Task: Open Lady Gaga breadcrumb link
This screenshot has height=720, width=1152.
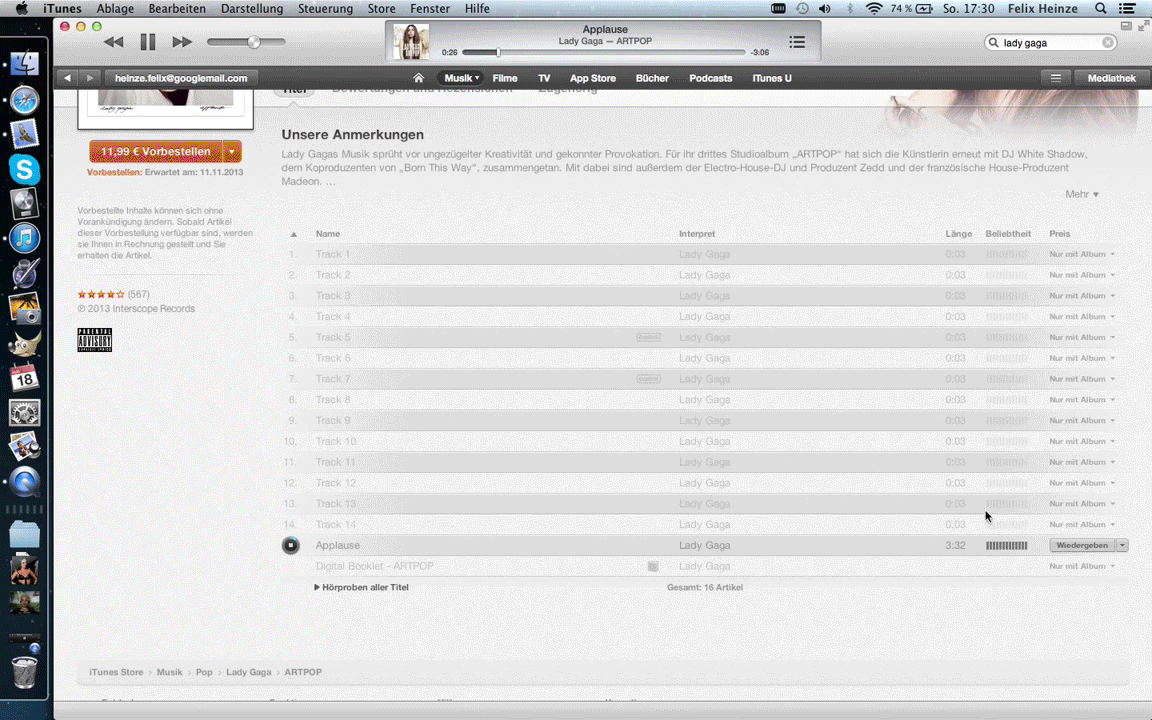Action: (248, 672)
